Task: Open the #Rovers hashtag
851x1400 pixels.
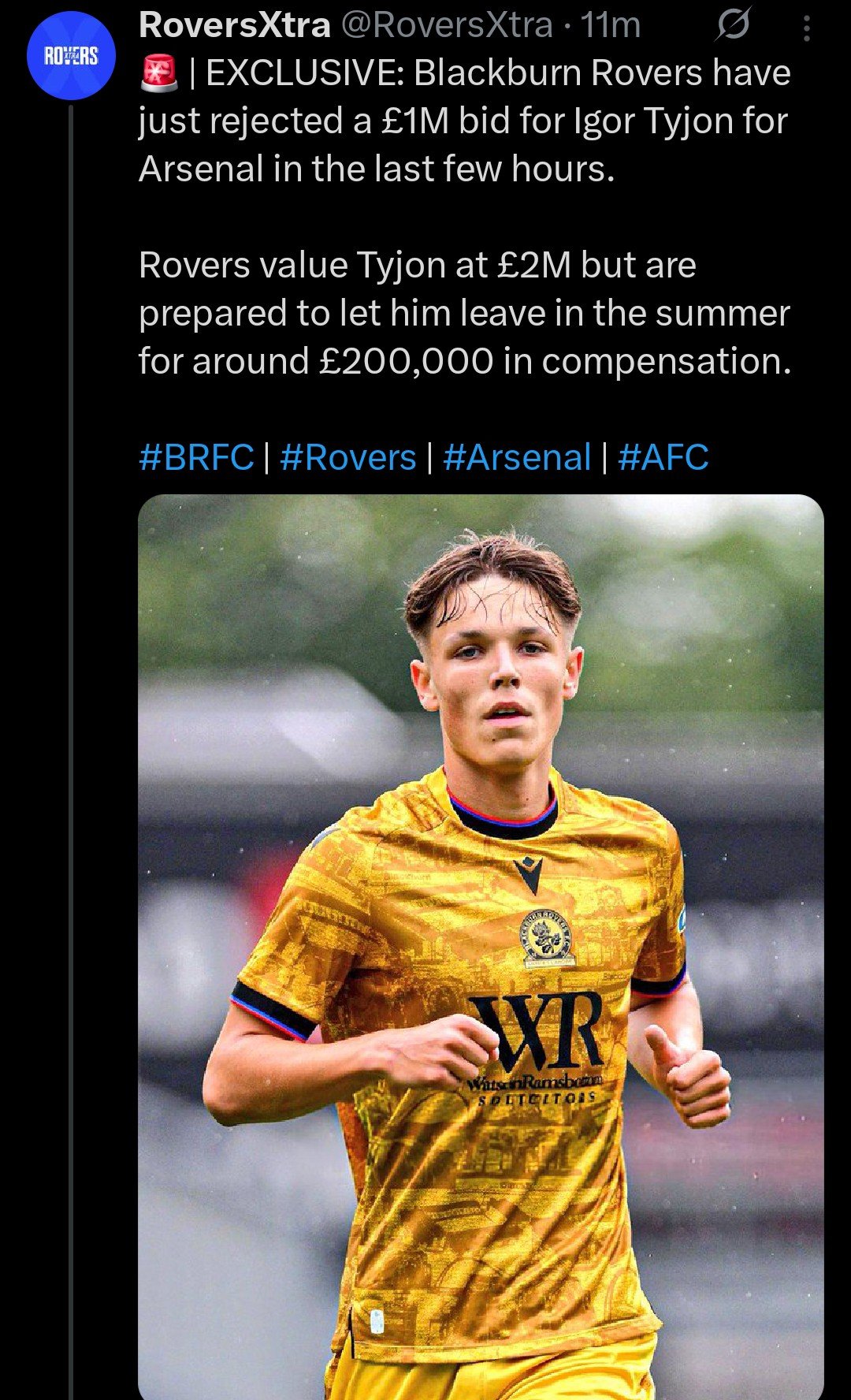Action: (347, 457)
